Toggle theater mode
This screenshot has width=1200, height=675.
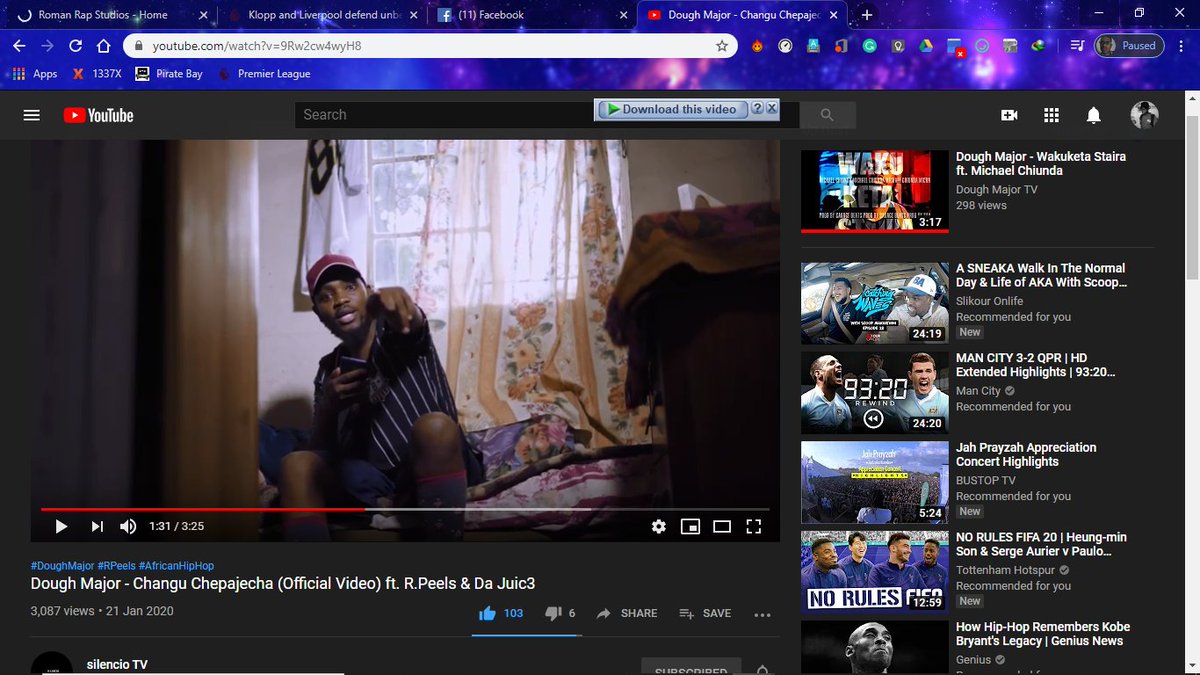tap(721, 526)
